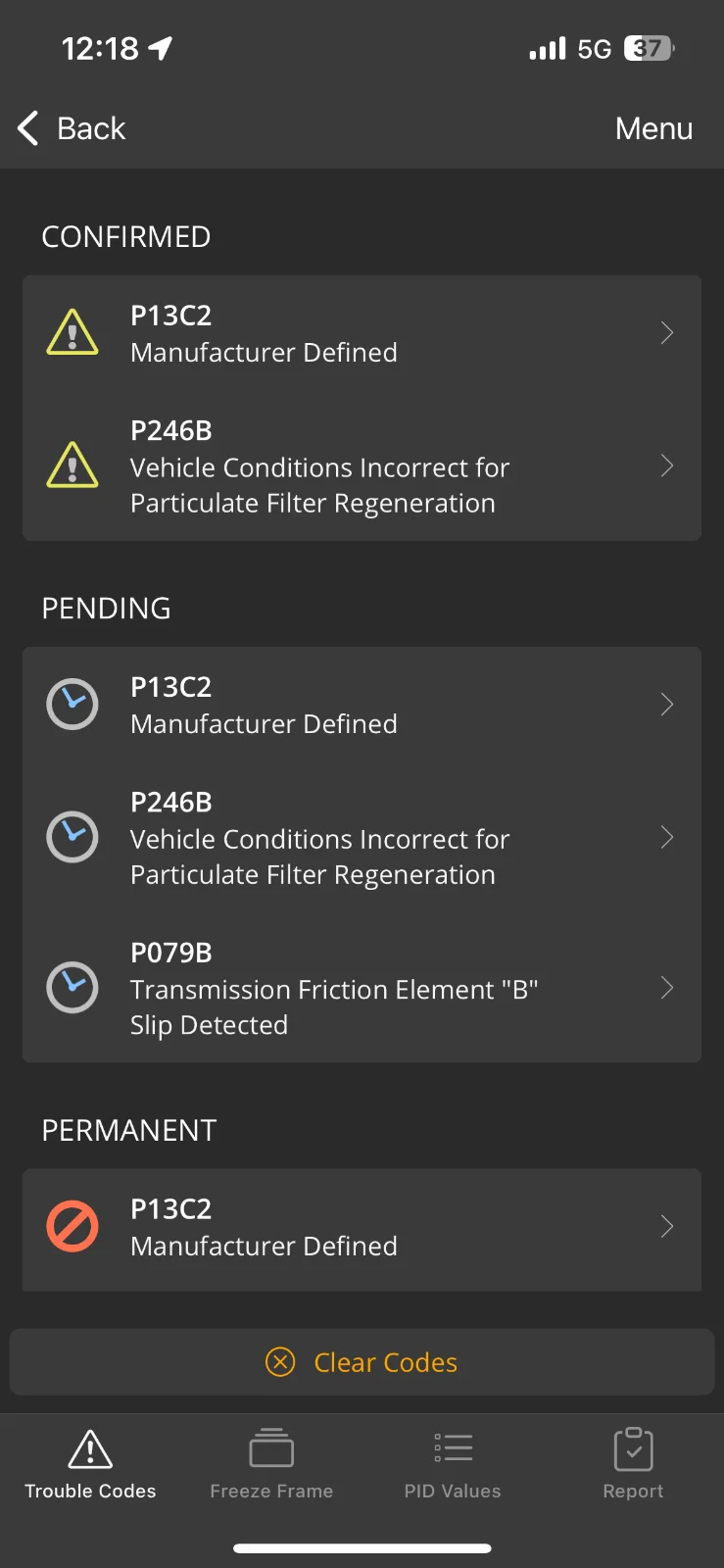Open the Transmission Friction Element "B" code entry

point(333,988)
